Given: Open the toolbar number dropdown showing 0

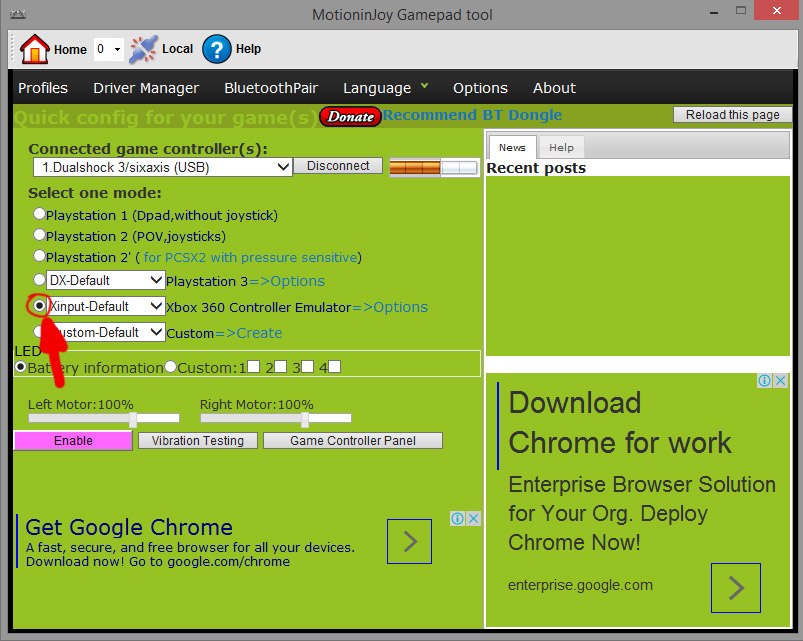Looking at the screenshot, I should pyautogui.click(x=109, y=49).
